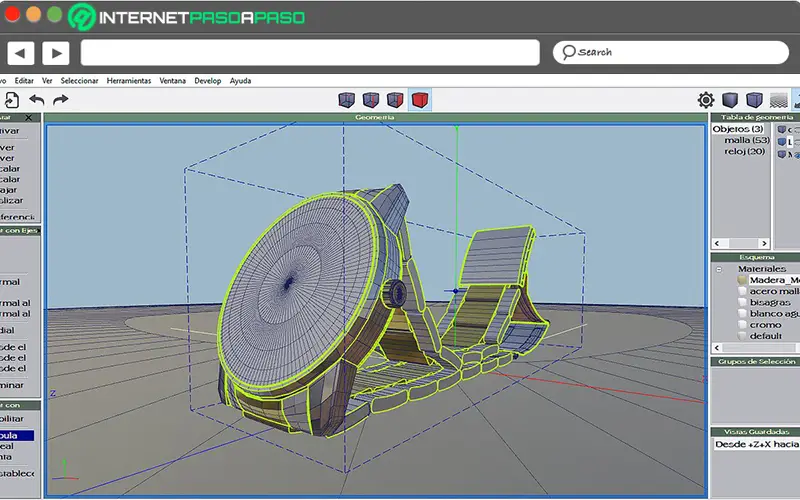The height and width of the screenshot is (500, 800).
Task: Collapse the Materiales tree node
Action: click(x=718, y=269)
